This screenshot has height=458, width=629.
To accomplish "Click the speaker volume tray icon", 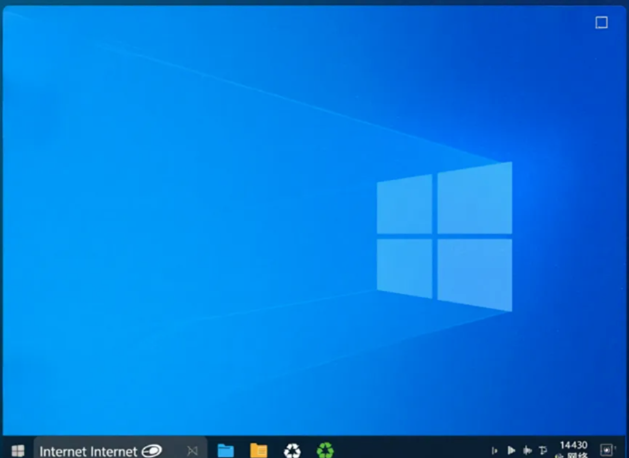I will click(528, 450).
